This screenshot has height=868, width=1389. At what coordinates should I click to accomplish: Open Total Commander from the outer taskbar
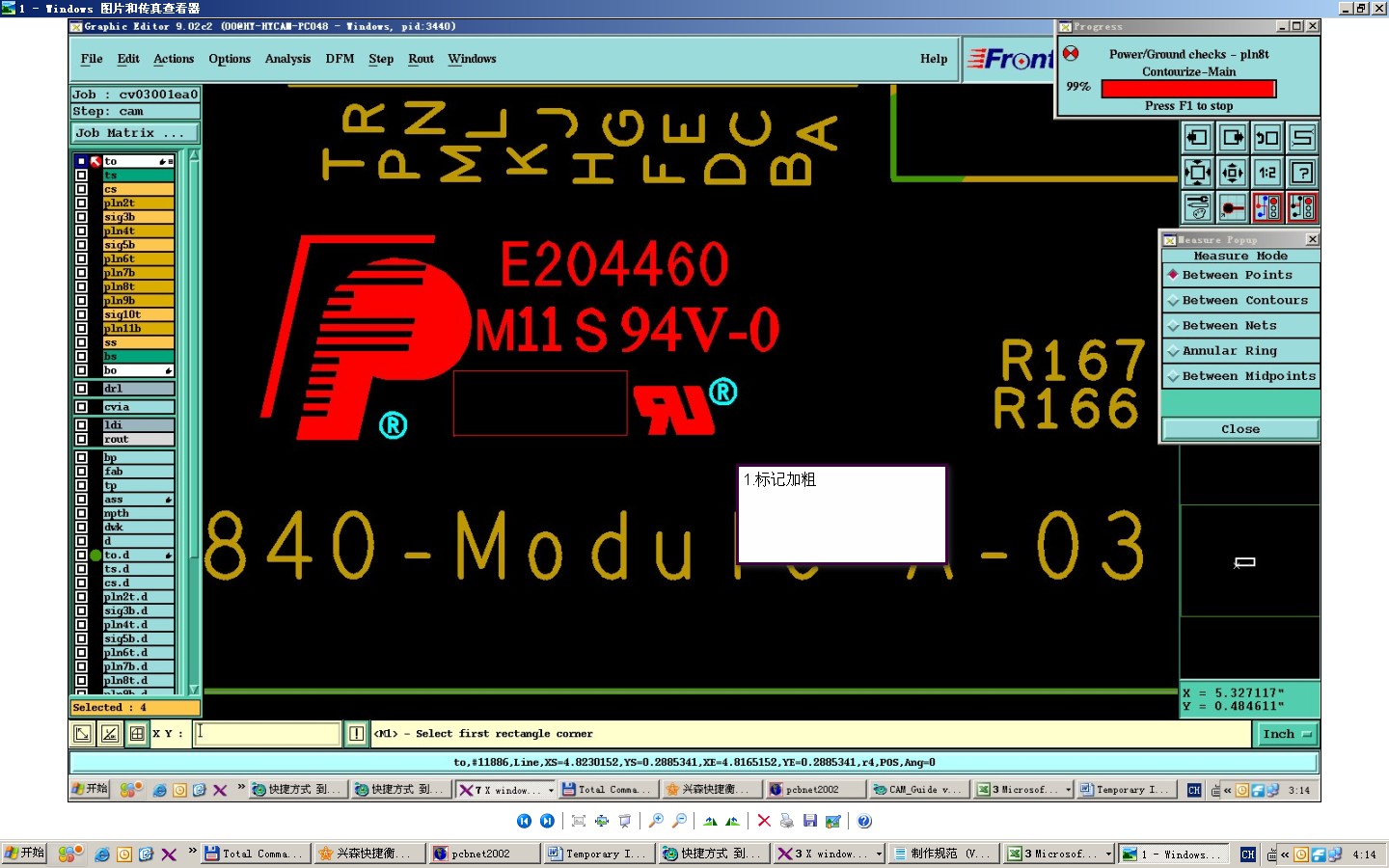click(x=255, y=854)
